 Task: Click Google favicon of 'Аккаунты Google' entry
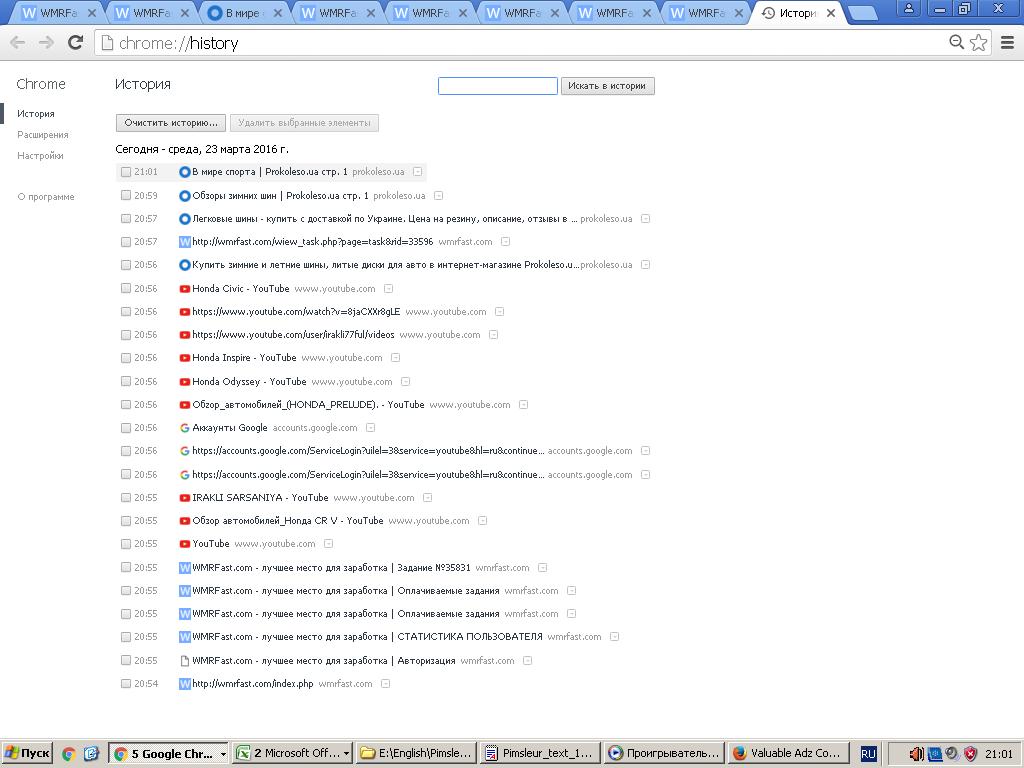point(185,428)
